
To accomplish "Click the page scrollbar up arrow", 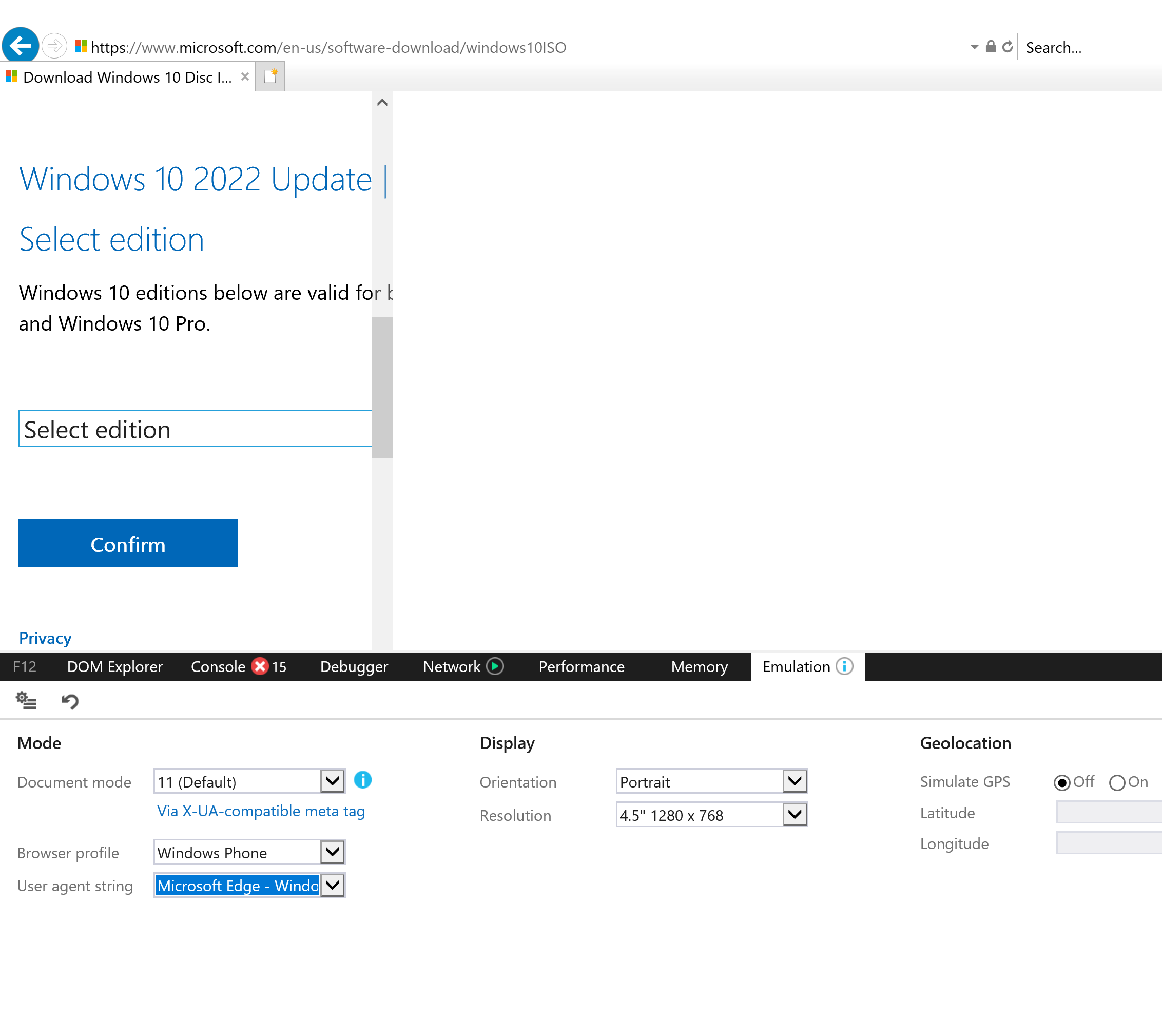I will click(x=382, y=103).
